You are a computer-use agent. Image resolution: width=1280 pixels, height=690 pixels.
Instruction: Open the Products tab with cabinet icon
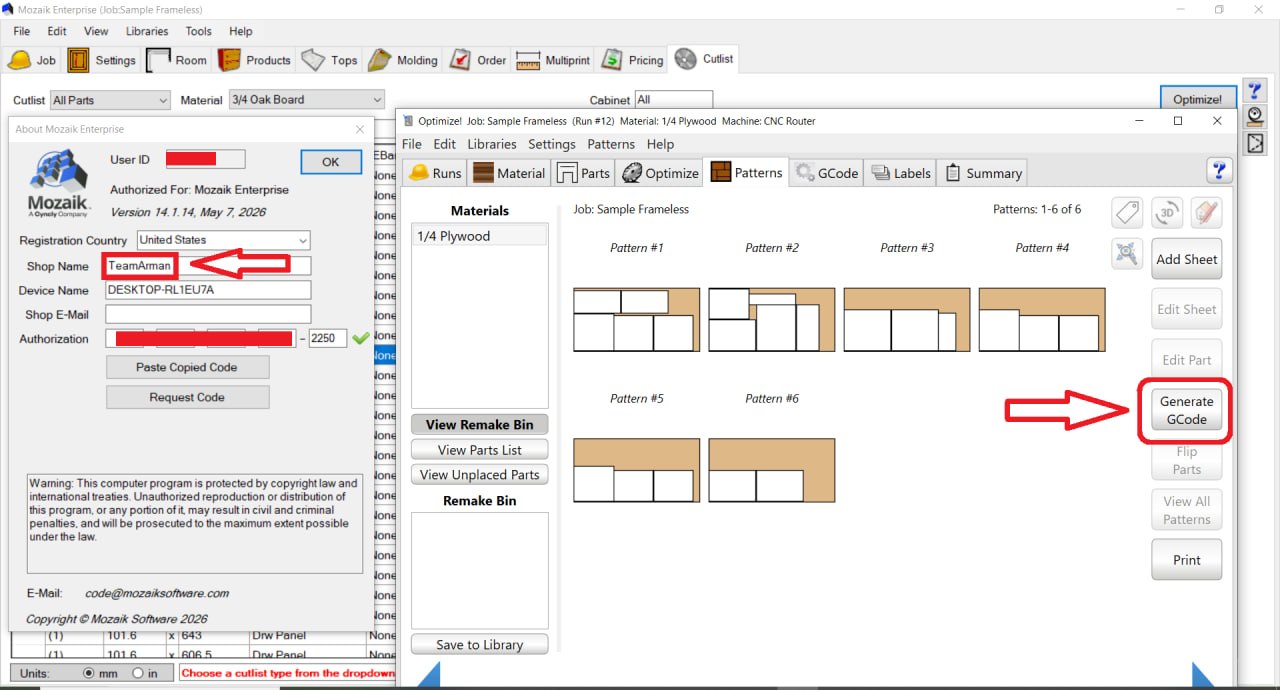[x=256, y=60]
